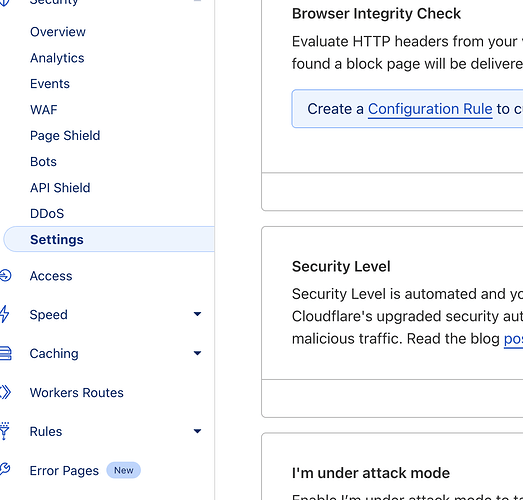Click the New badge beside Error Pages
This screenshot has height=500, width=523.
point(123,470)
